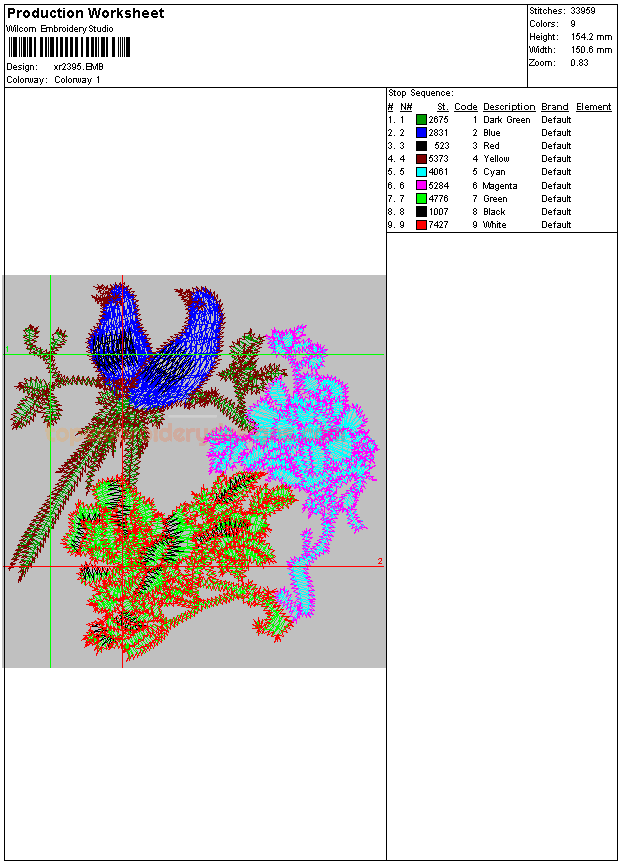Click stitch count 2831
This screenshot has height=861, width=620.
click(x=438, y=132)
